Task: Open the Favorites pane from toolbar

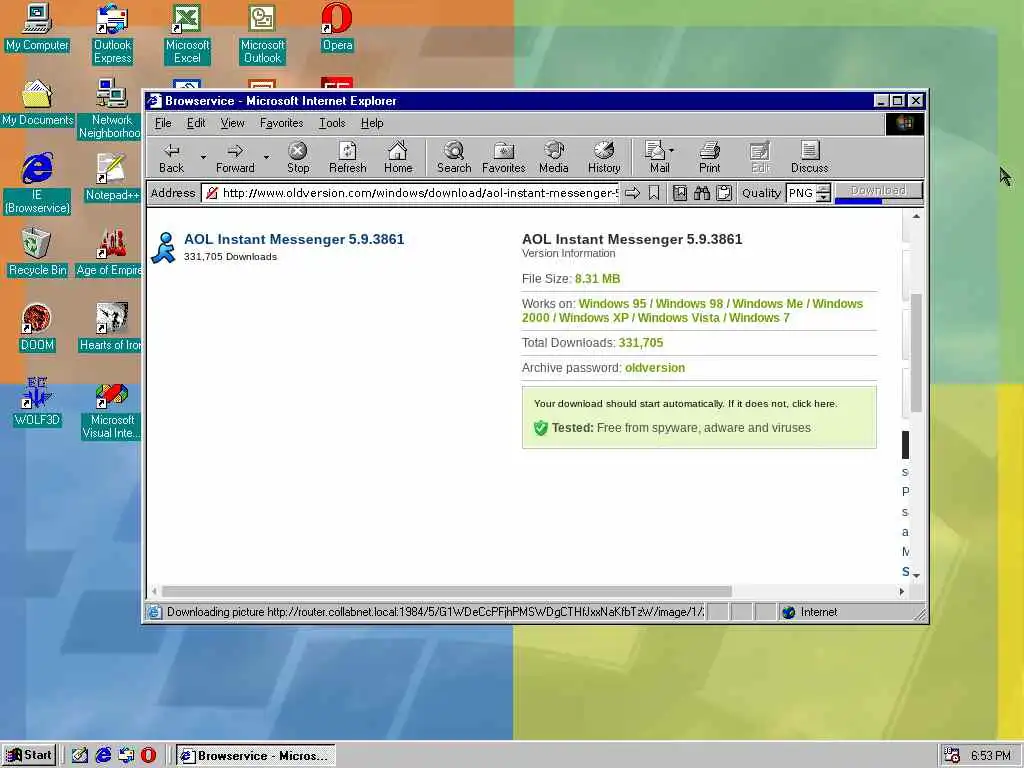Action: 504,158
